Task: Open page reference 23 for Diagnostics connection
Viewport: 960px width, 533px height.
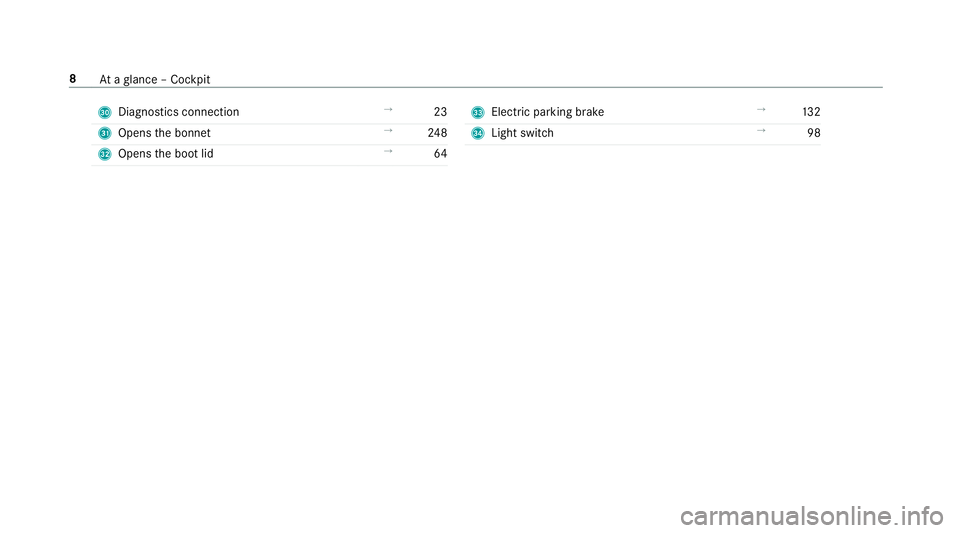Action: click(440, 112)
